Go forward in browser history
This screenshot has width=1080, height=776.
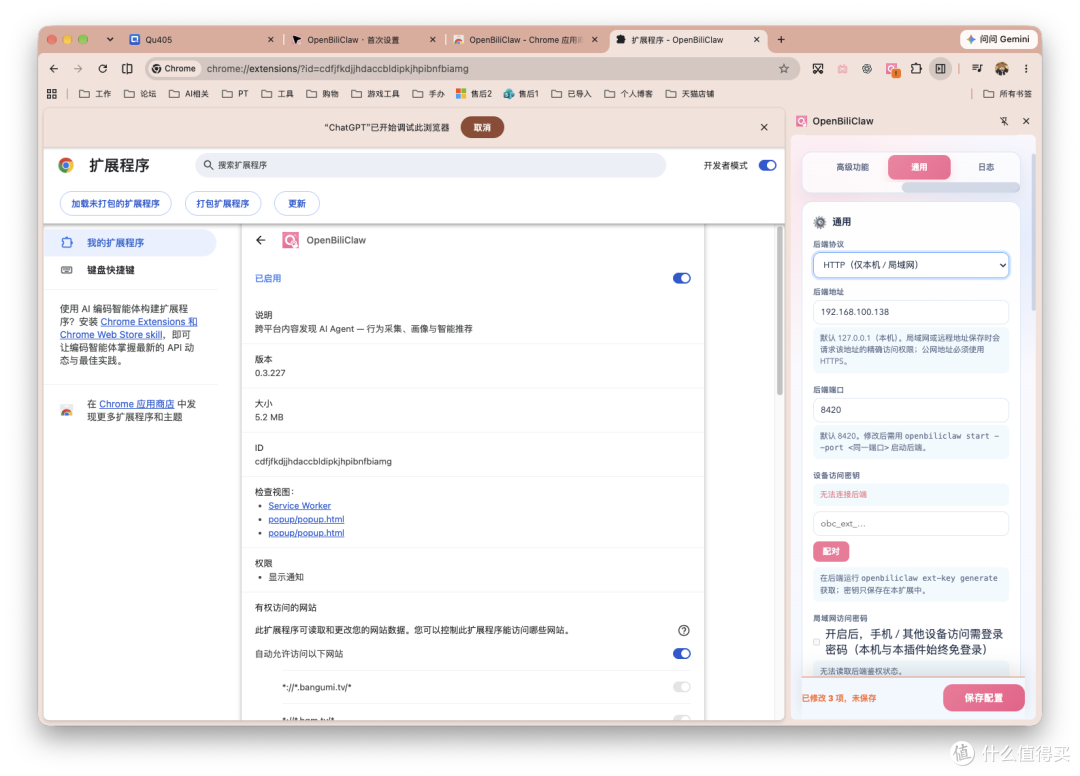click(x=78, y=69)
